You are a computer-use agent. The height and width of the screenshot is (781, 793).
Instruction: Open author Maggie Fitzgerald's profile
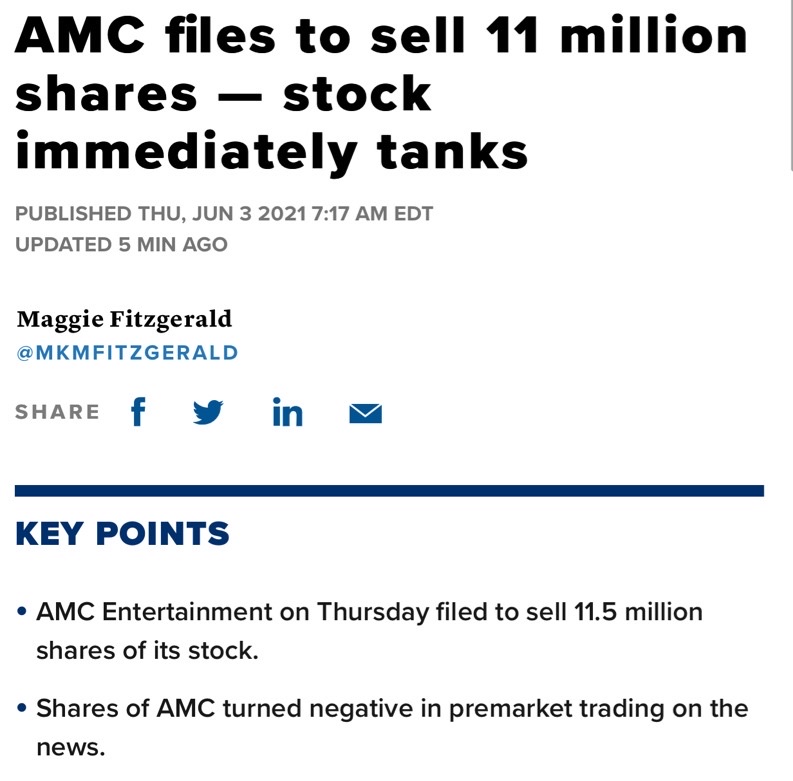pos(124,319)
